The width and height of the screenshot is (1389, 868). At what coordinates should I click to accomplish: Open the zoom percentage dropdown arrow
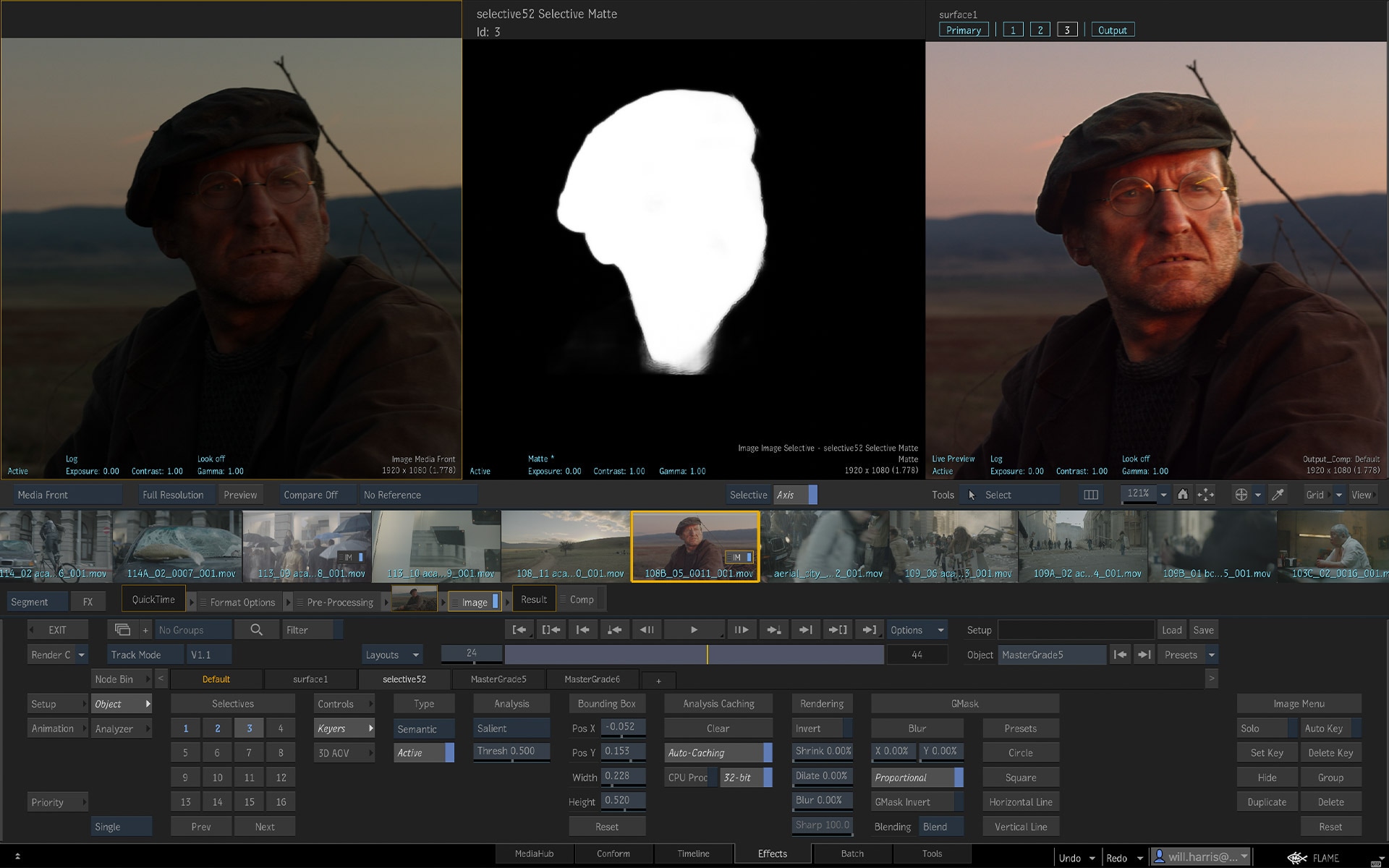1163,495
